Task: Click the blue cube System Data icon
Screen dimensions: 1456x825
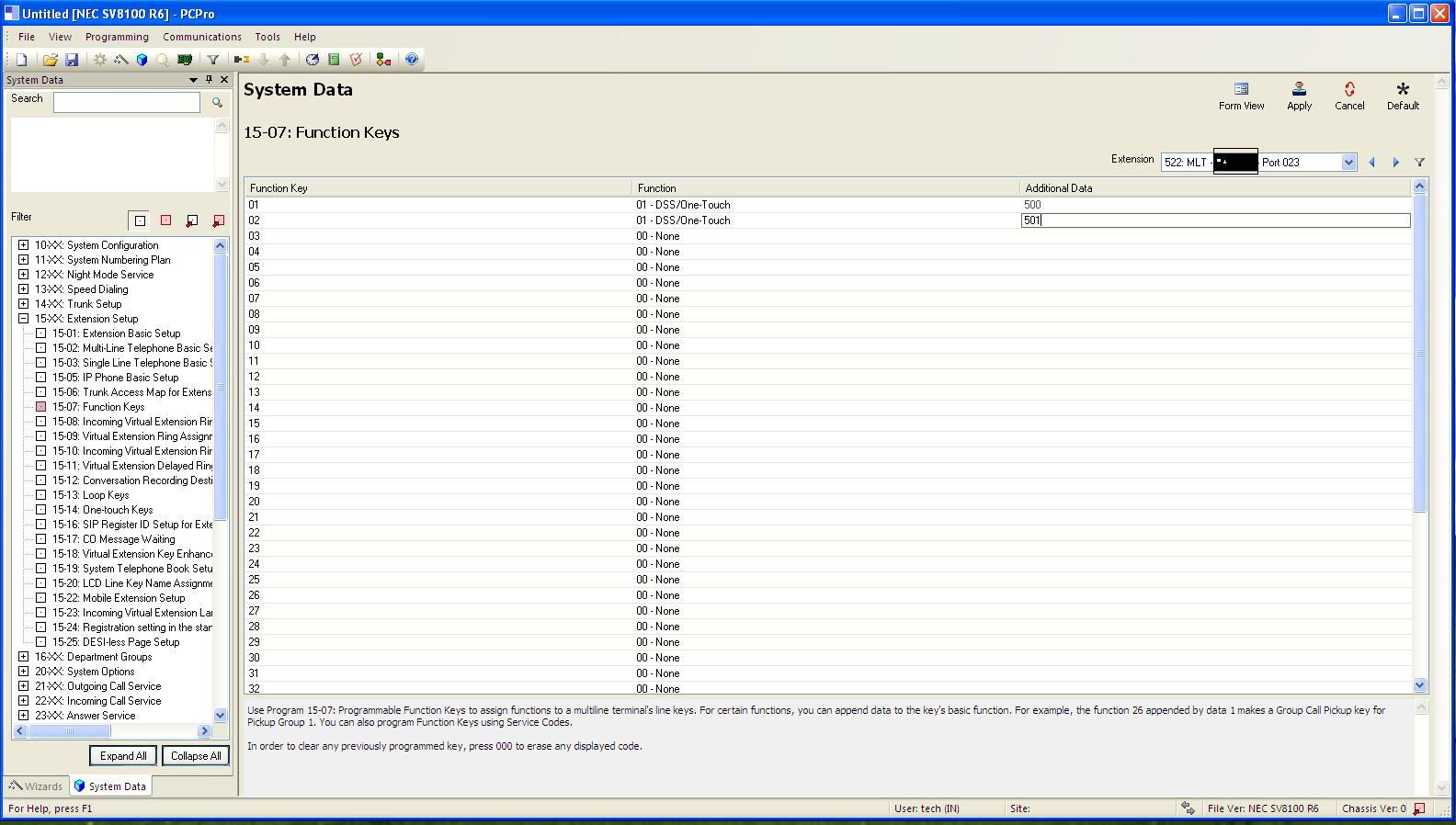Action: (142, 60)
